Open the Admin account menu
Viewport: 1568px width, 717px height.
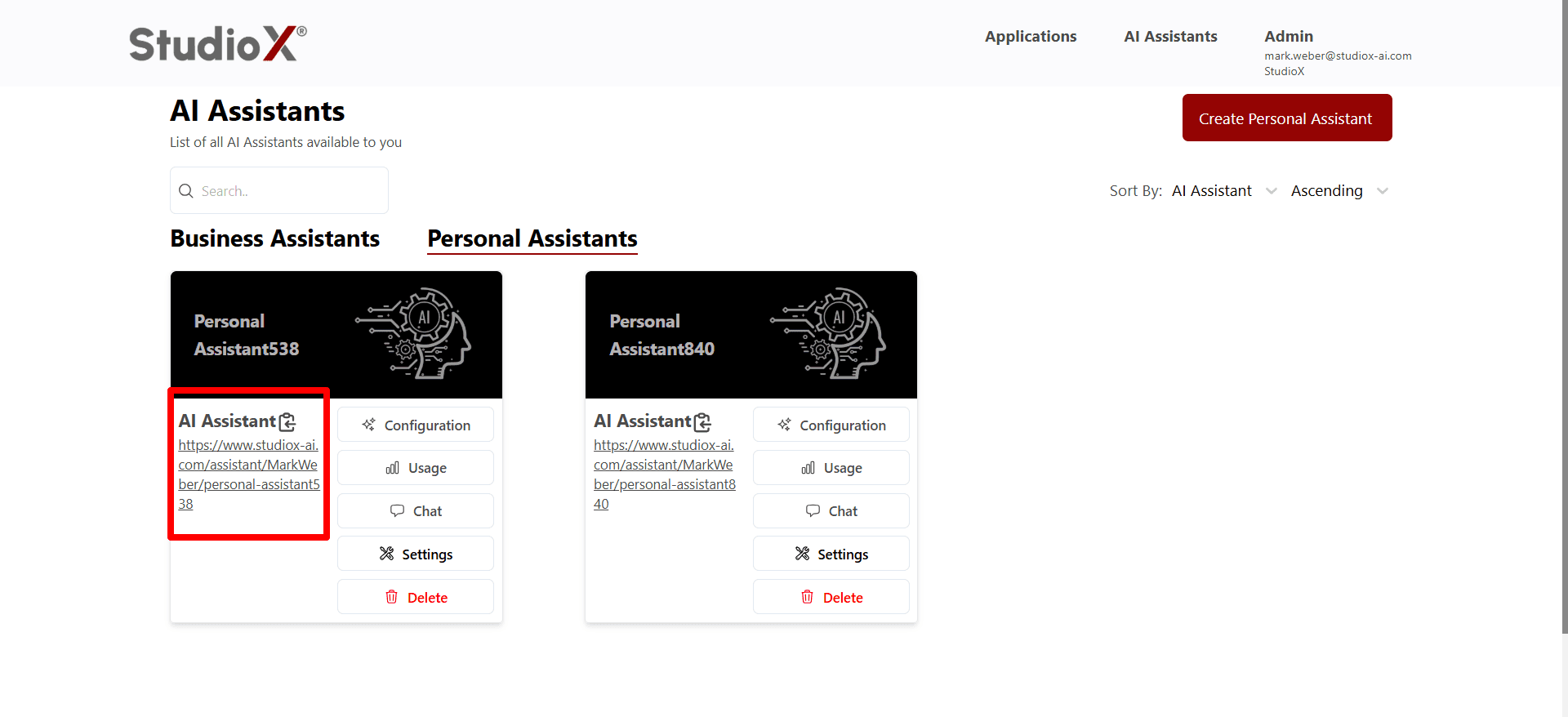point(1288,37)
